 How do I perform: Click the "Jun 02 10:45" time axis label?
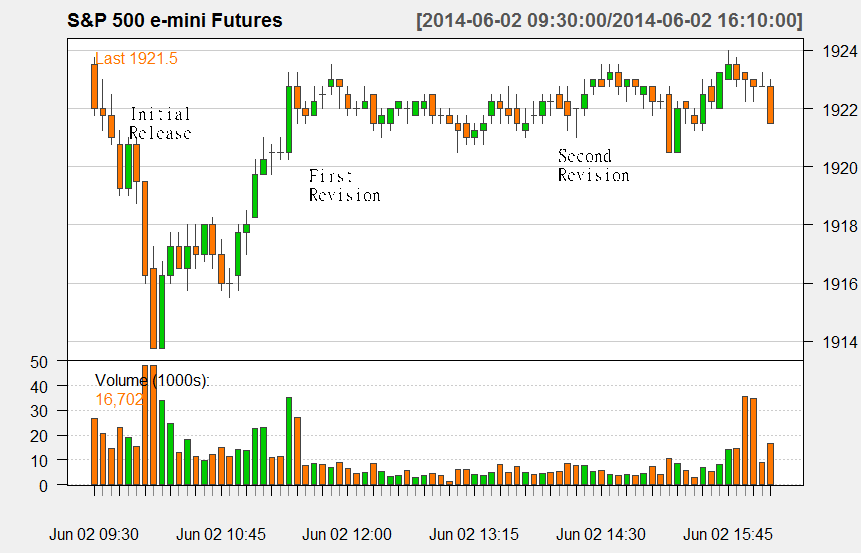[x=221, y=534]
